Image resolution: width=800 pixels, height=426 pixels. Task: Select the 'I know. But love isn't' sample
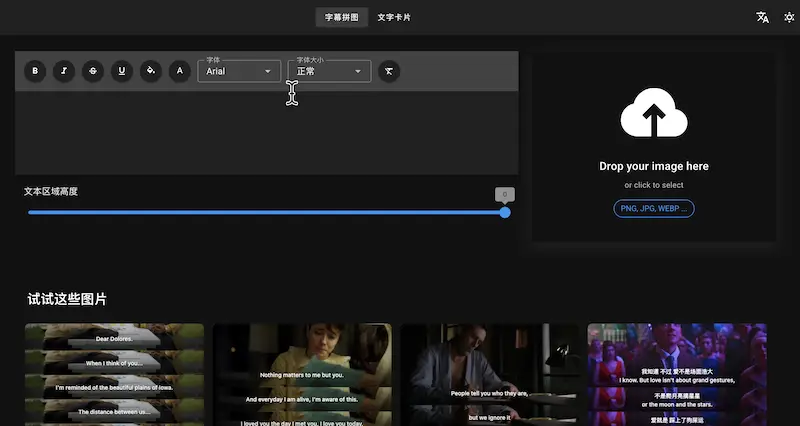677,374
